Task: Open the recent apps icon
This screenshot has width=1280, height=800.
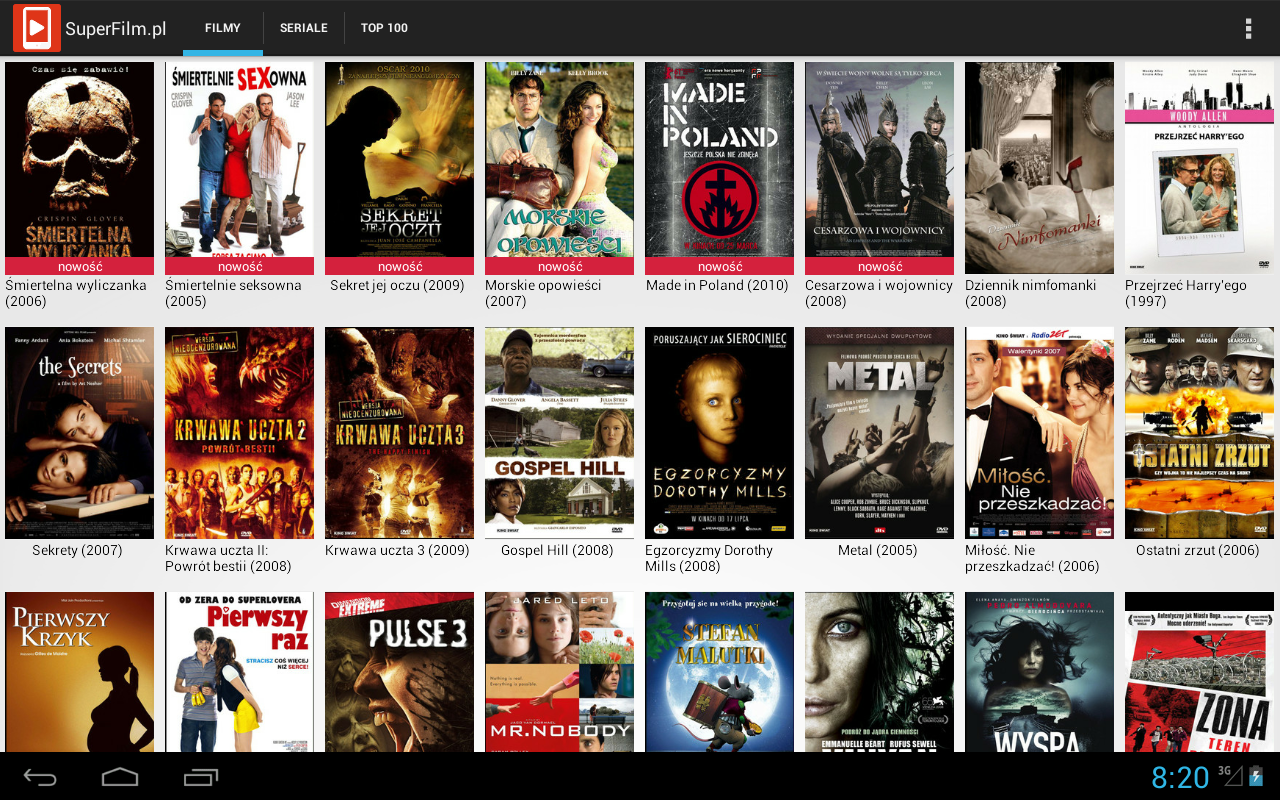Action: tap(201, 777)
